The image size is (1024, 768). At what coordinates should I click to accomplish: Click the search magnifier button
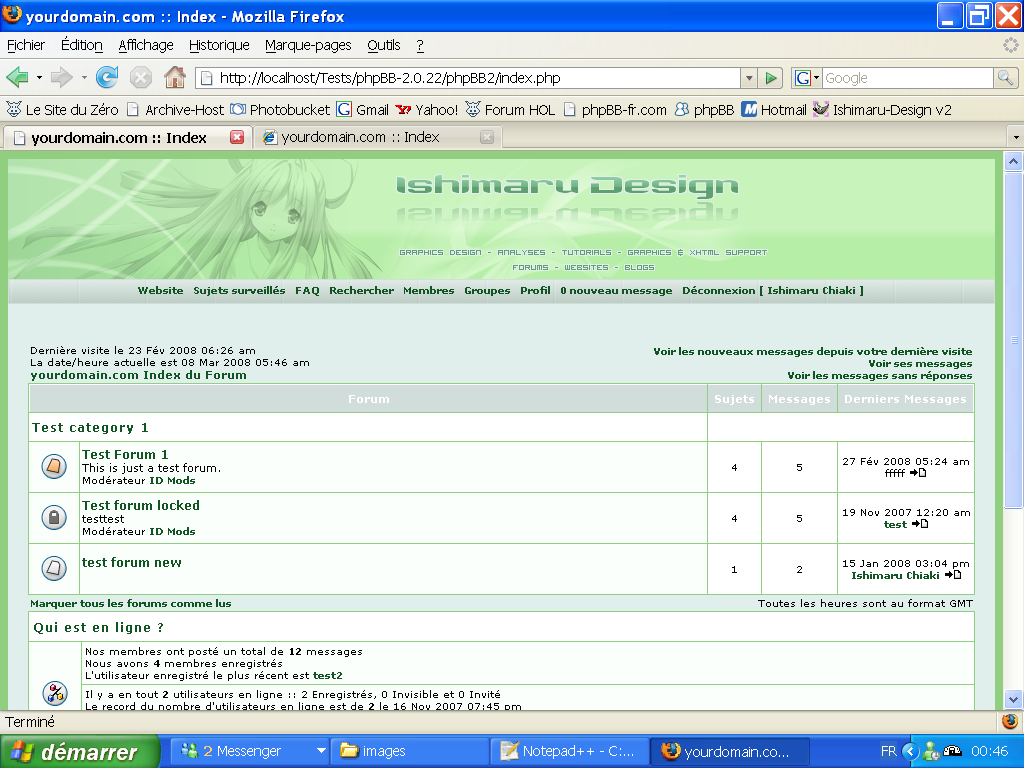point(1005,78)
